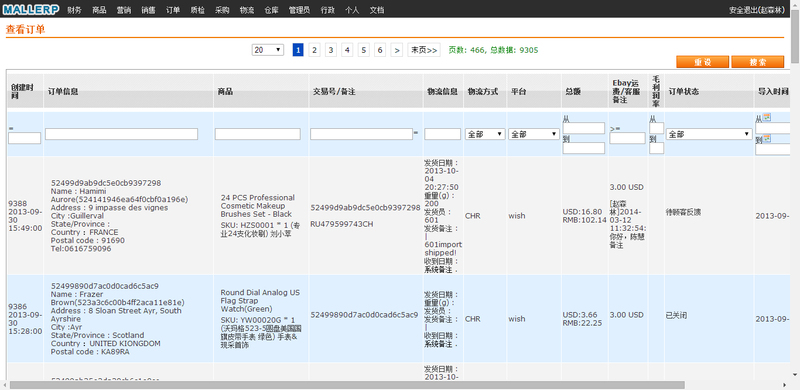Expand the page size dropdown showing 20
This screenshot has width=800, height=390.
coord(268,50)
